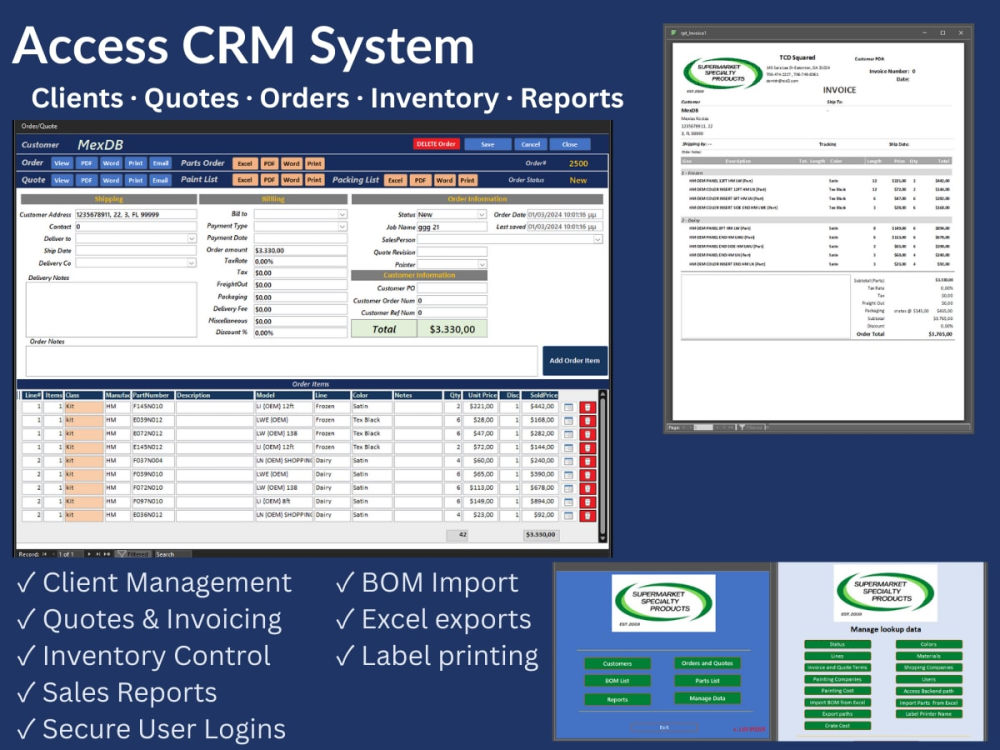Open Orders and Quotes from main menu
Viewport: 1000px width, 750px height.
707,663
